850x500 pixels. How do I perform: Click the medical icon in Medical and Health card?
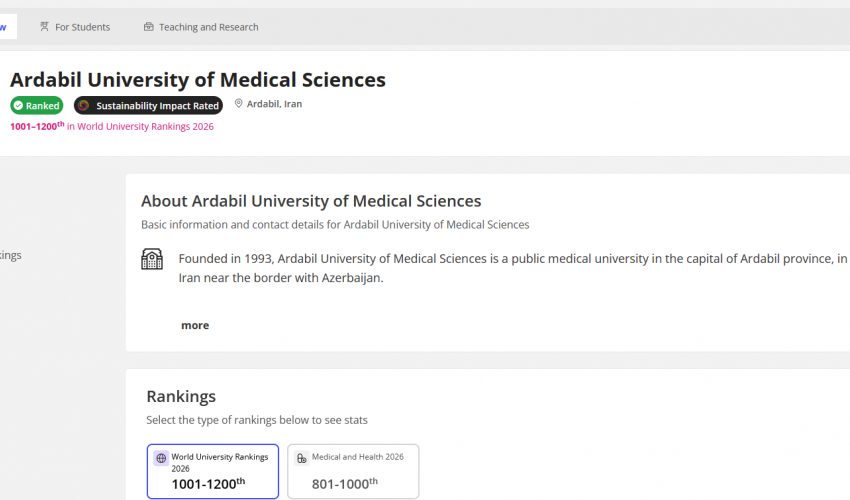pos(301,458)
